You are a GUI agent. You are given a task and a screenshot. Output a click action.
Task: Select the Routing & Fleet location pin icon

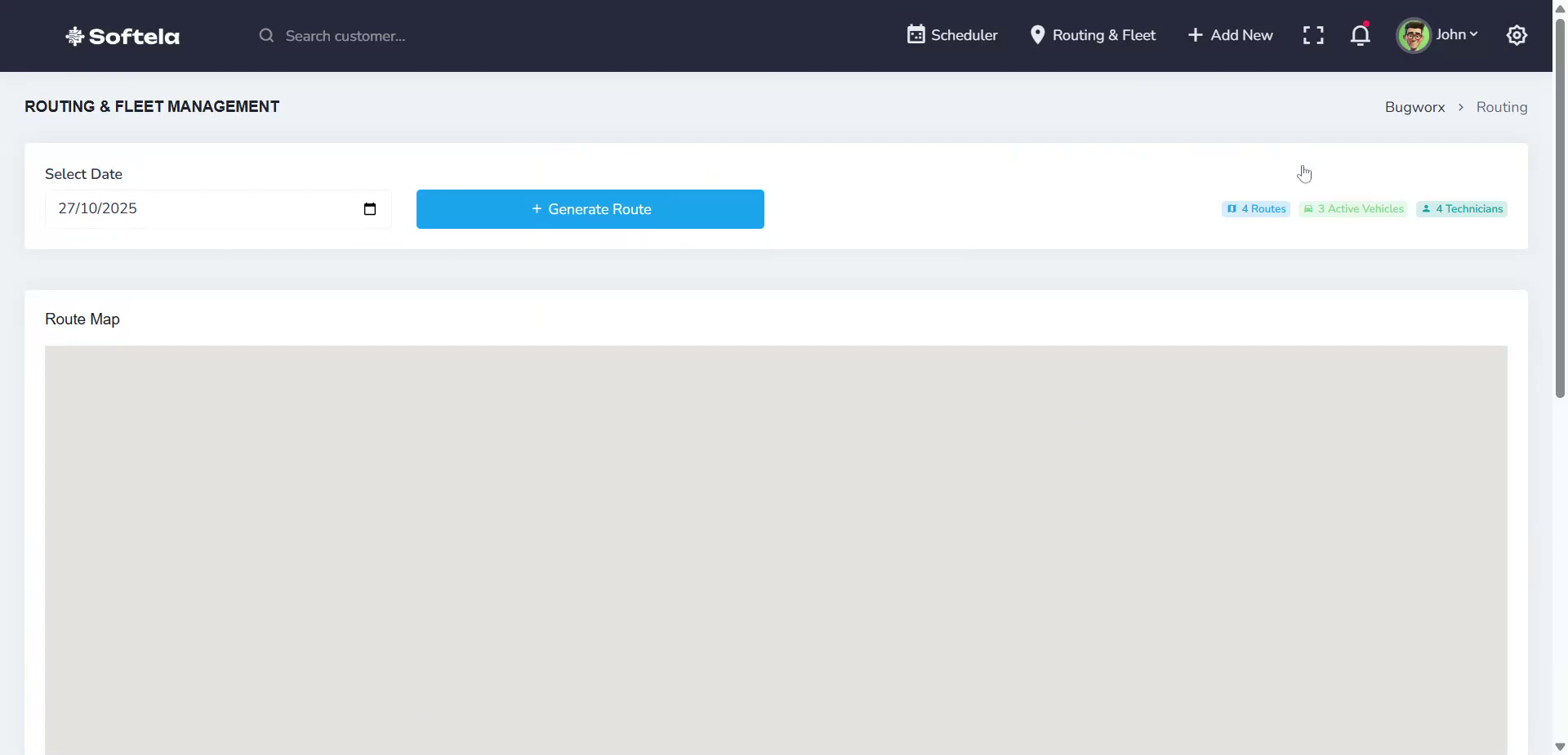click(1038, 35)
